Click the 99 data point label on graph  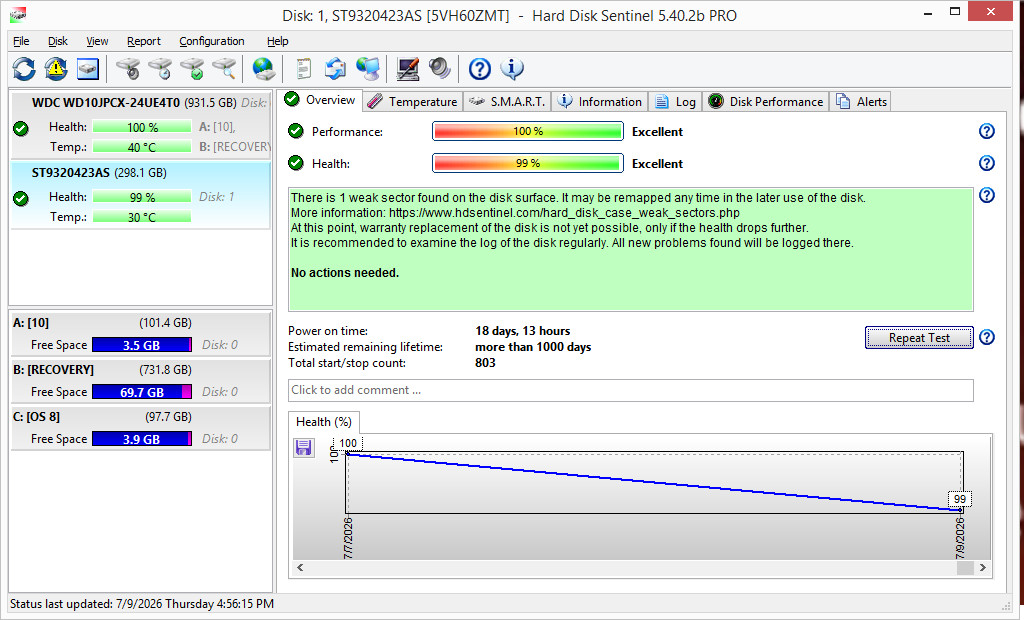pyautogui.click(x=959, y=499)
